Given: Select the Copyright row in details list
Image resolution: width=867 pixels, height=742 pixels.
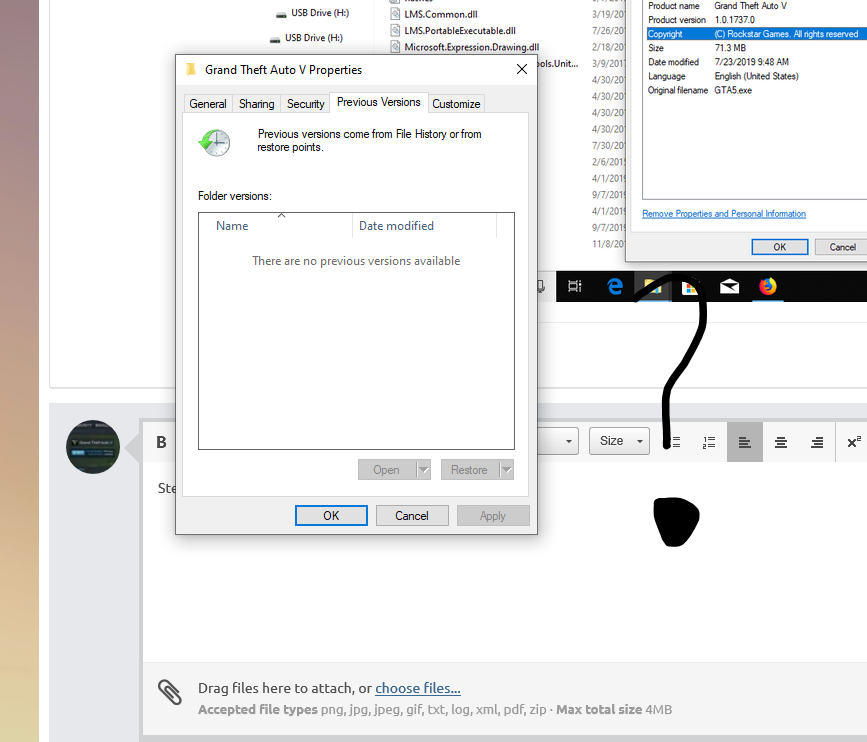Looking at the screenshot, I should pos(756,34).
